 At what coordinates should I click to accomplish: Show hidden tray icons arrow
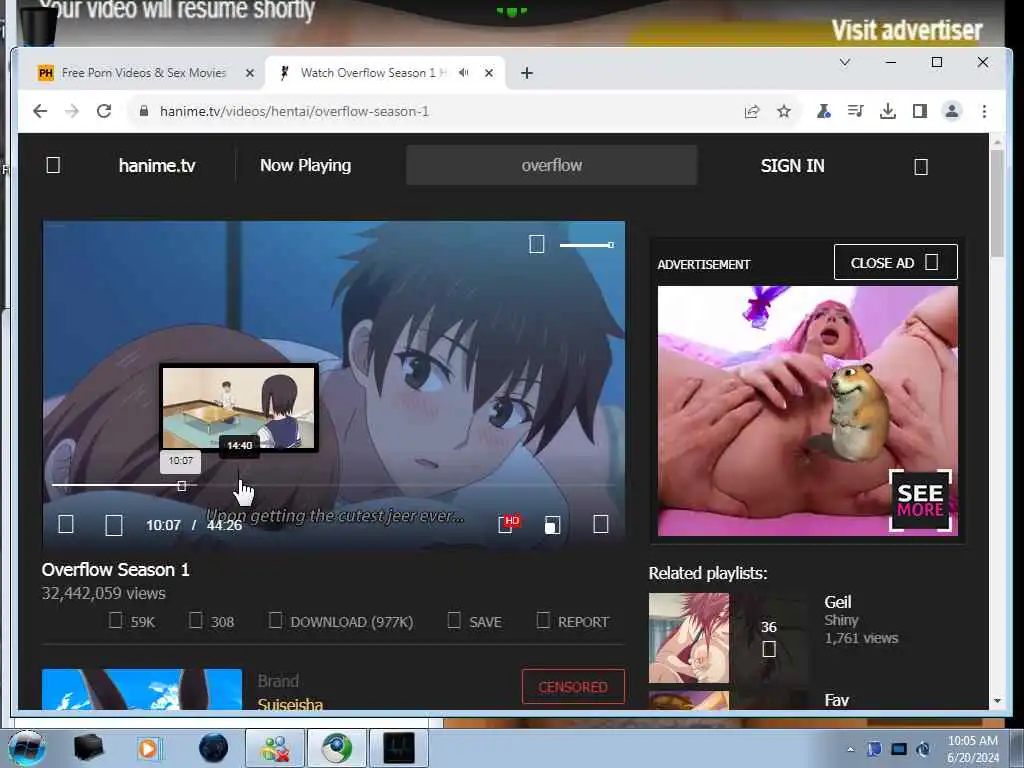tap(850, 749)
